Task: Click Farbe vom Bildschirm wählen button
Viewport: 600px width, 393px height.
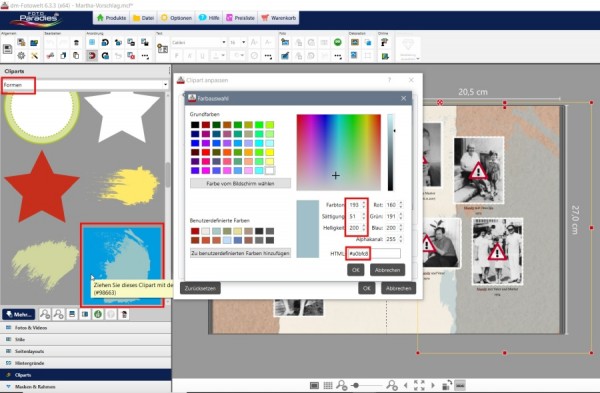Action: [x=240, y=183]
